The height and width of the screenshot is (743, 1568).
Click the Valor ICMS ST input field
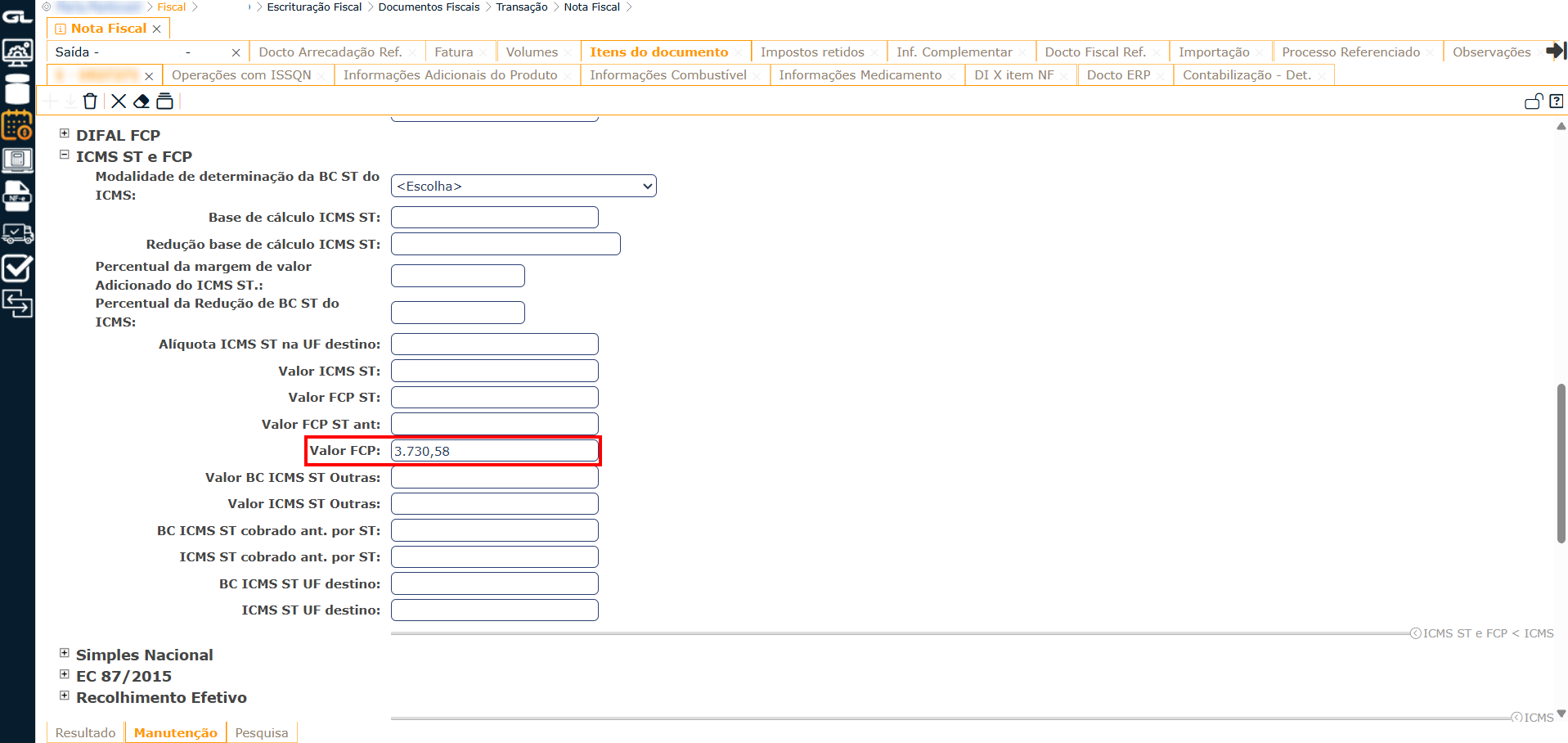point(494,371)
